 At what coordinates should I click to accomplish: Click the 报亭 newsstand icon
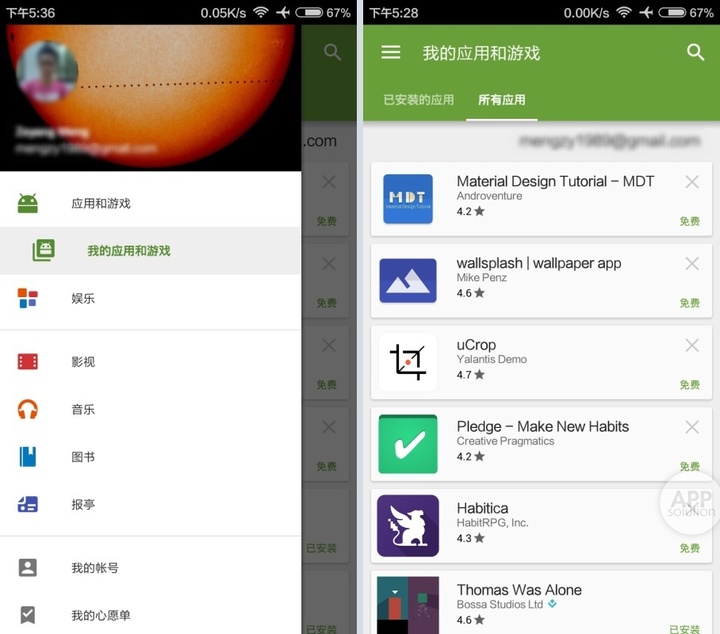click(x=28, y=504)
